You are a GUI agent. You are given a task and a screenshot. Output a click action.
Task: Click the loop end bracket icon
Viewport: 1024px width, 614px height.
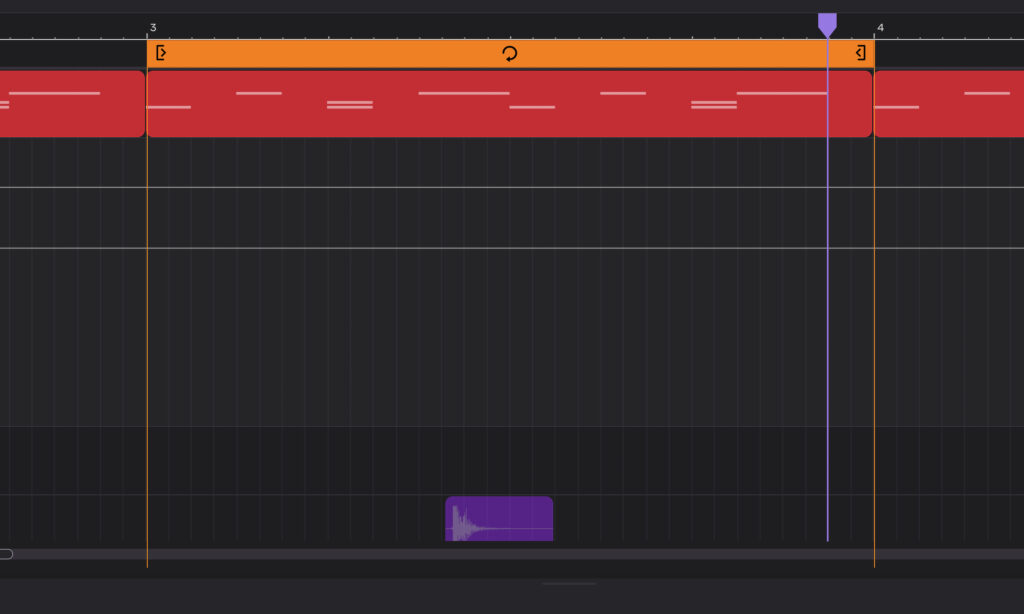(861, 53)
